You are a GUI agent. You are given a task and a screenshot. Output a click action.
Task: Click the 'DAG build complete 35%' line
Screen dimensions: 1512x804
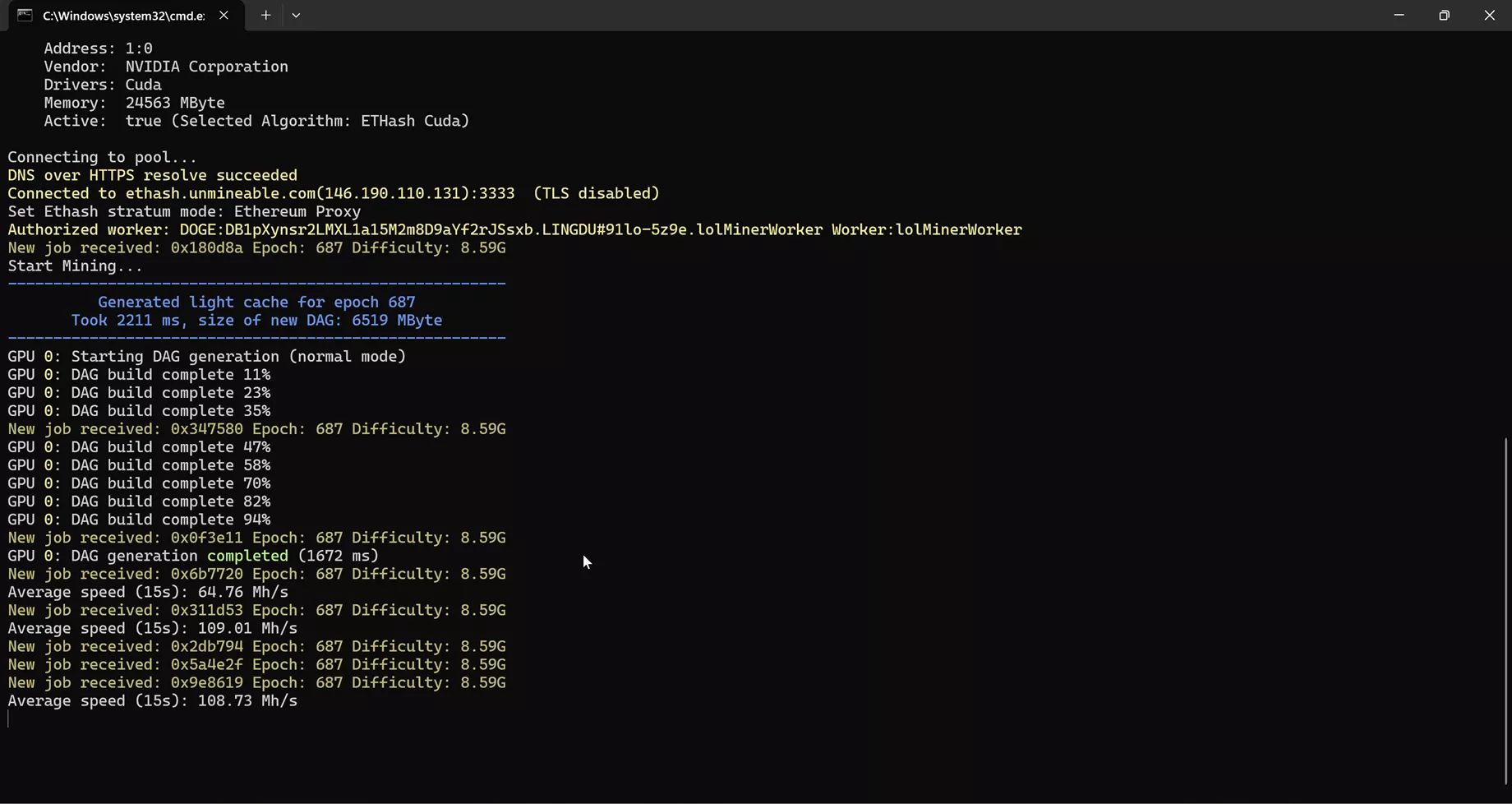tap(139, 410)
